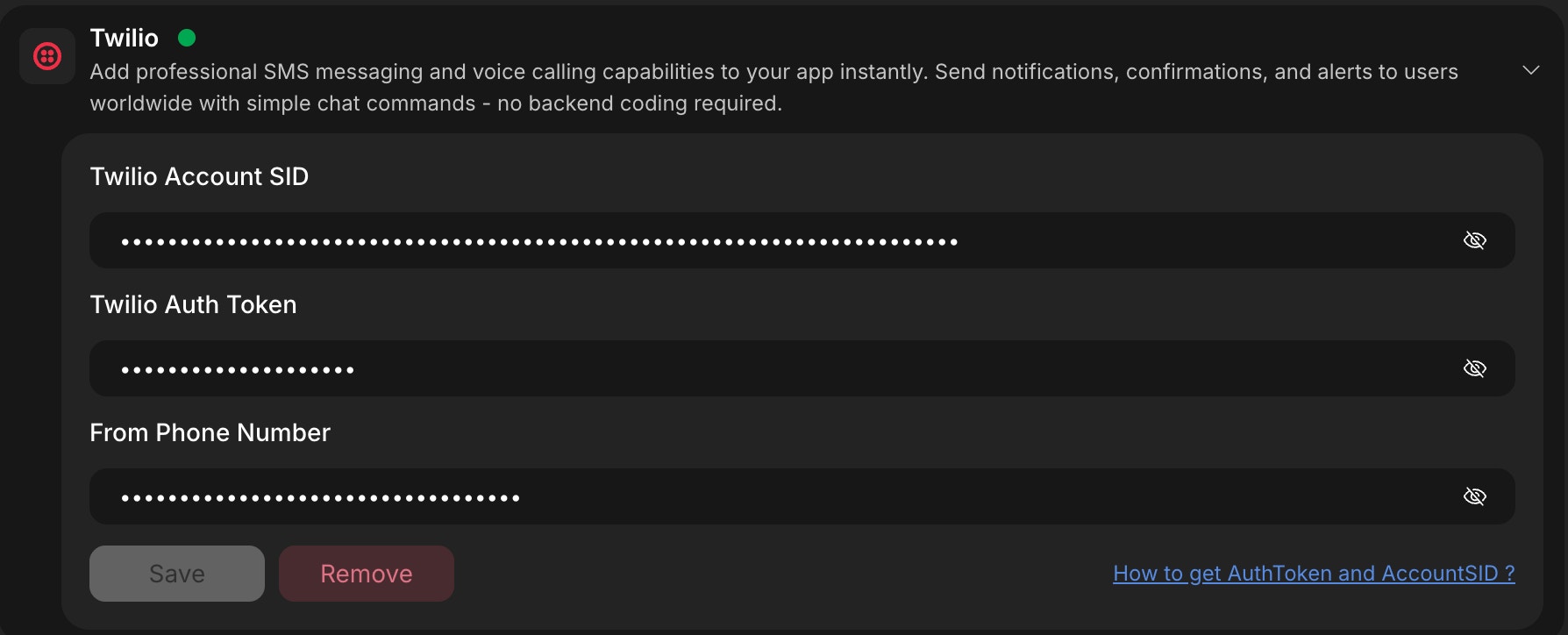The height and width of the screenshot is (635, 1568).
Task: Select the From Phone Number input box
Action: (x=702, y=496)
